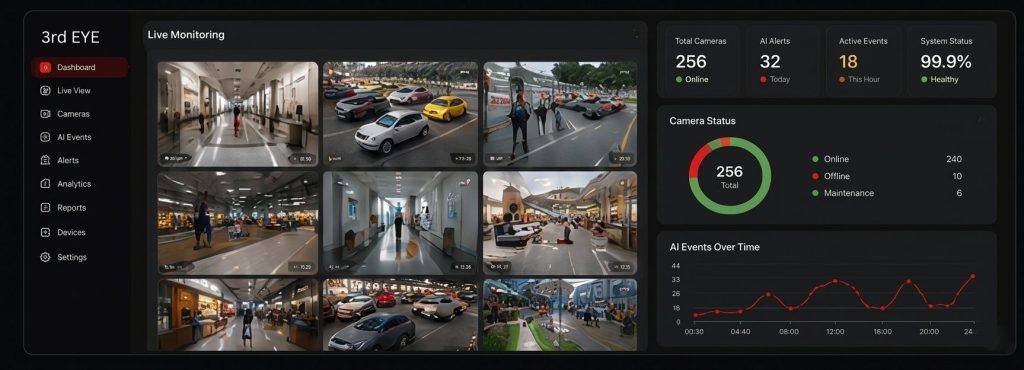Open the Analytics menu item

pos(65,184)
